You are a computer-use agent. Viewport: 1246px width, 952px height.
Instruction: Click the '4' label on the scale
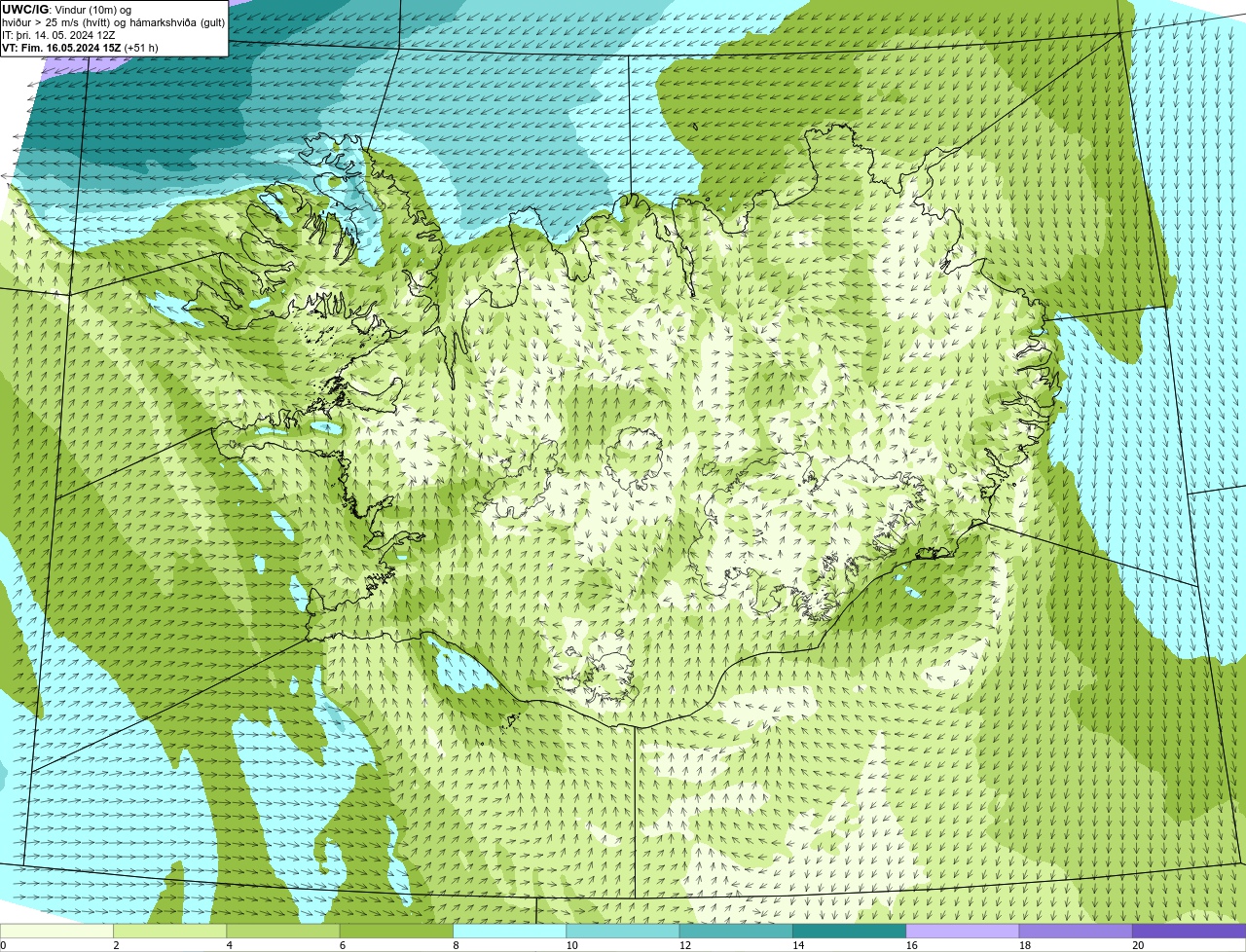coord(229,945)
